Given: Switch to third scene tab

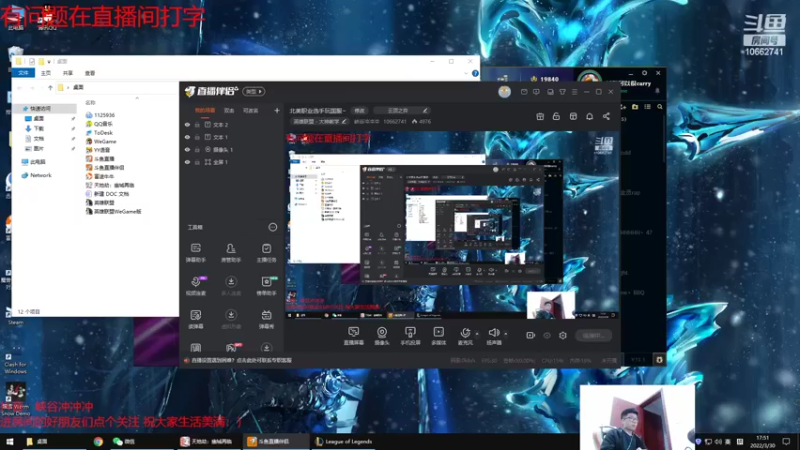Looking at the screenshot, I should coord(251,110).
